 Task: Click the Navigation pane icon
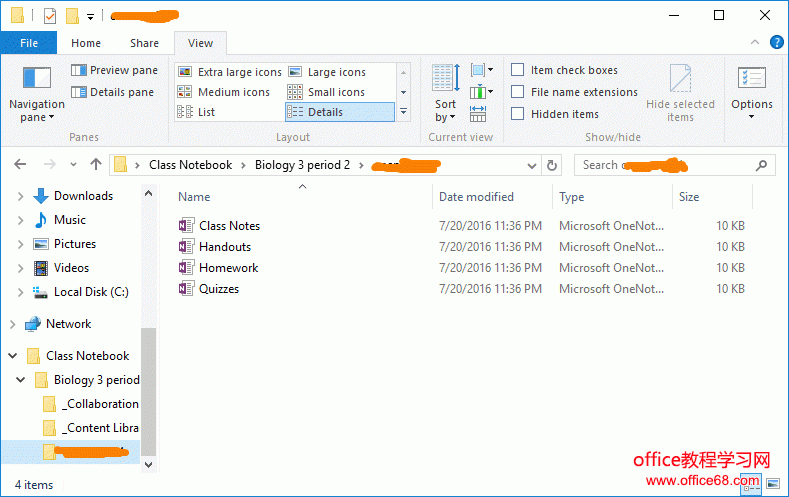pos(36,79)
